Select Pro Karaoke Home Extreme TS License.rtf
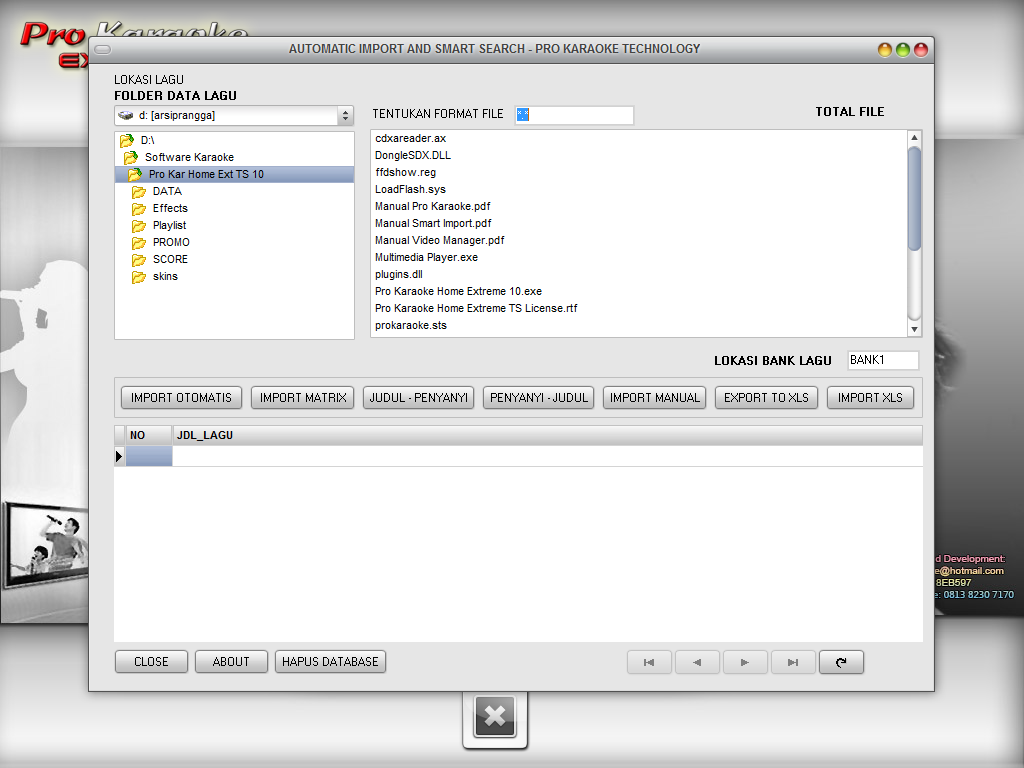This screenshot has height=768, width=1024. click(x=476, y=308)
